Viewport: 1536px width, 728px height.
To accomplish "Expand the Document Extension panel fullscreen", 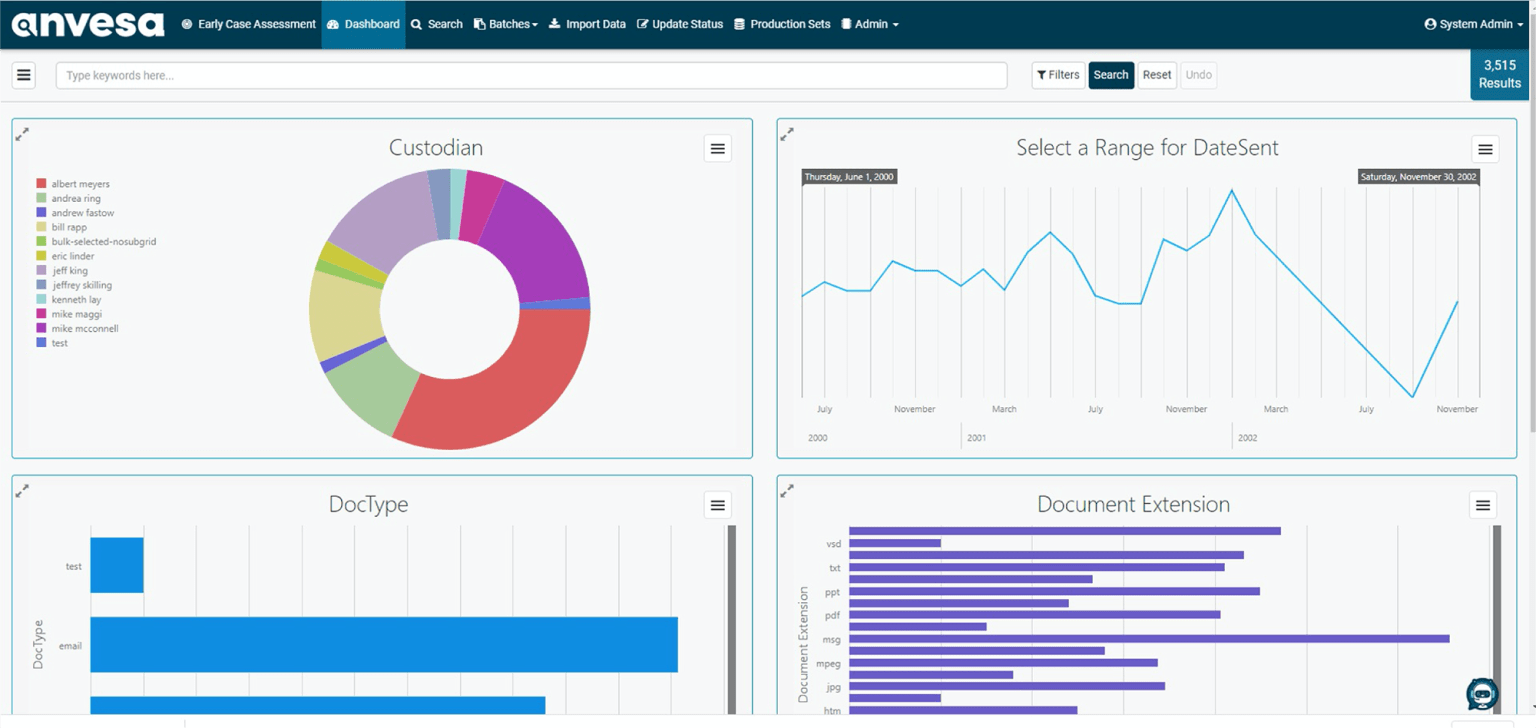I will (x=787, y=491).
